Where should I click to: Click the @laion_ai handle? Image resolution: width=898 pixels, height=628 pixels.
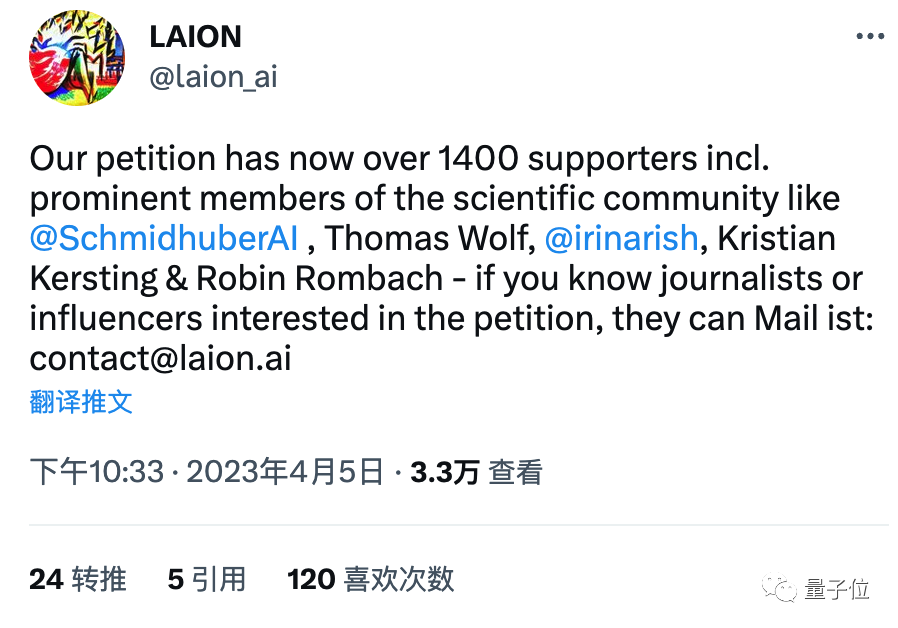tap(213, 77)
